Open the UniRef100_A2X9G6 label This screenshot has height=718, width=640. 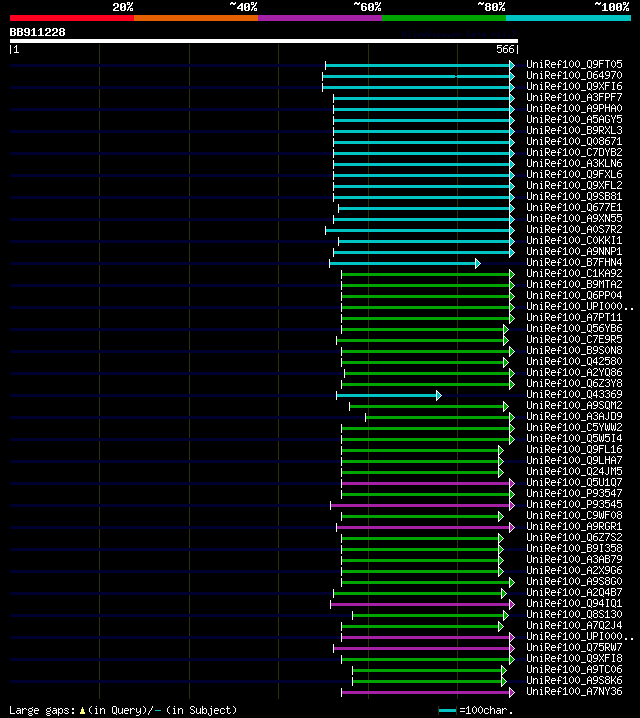point(574,570)
